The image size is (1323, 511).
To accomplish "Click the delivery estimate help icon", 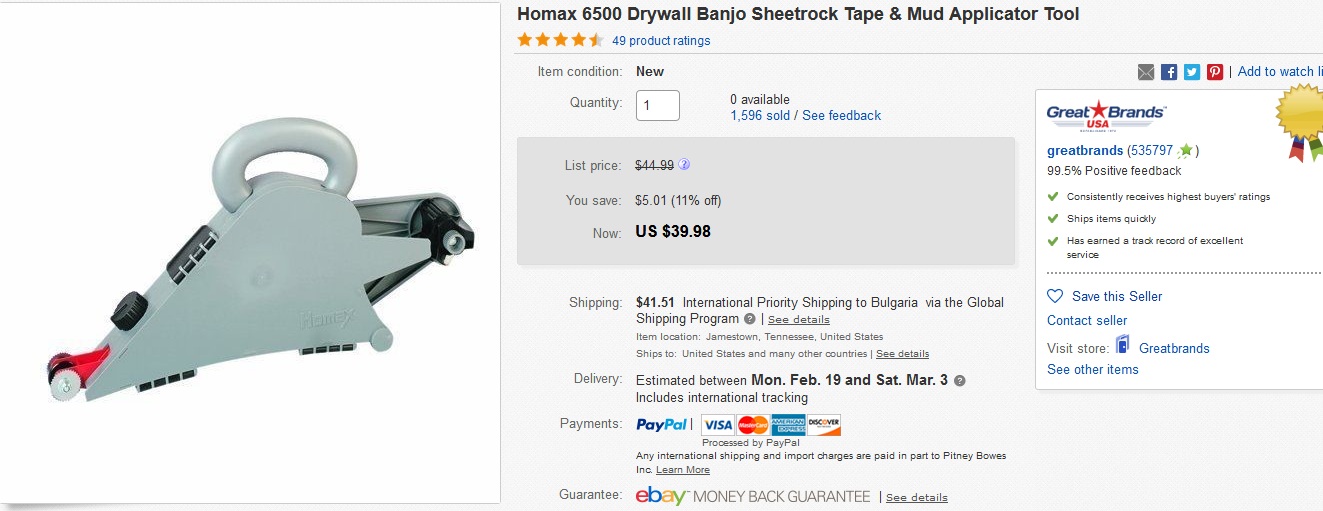I will (960, 381).
